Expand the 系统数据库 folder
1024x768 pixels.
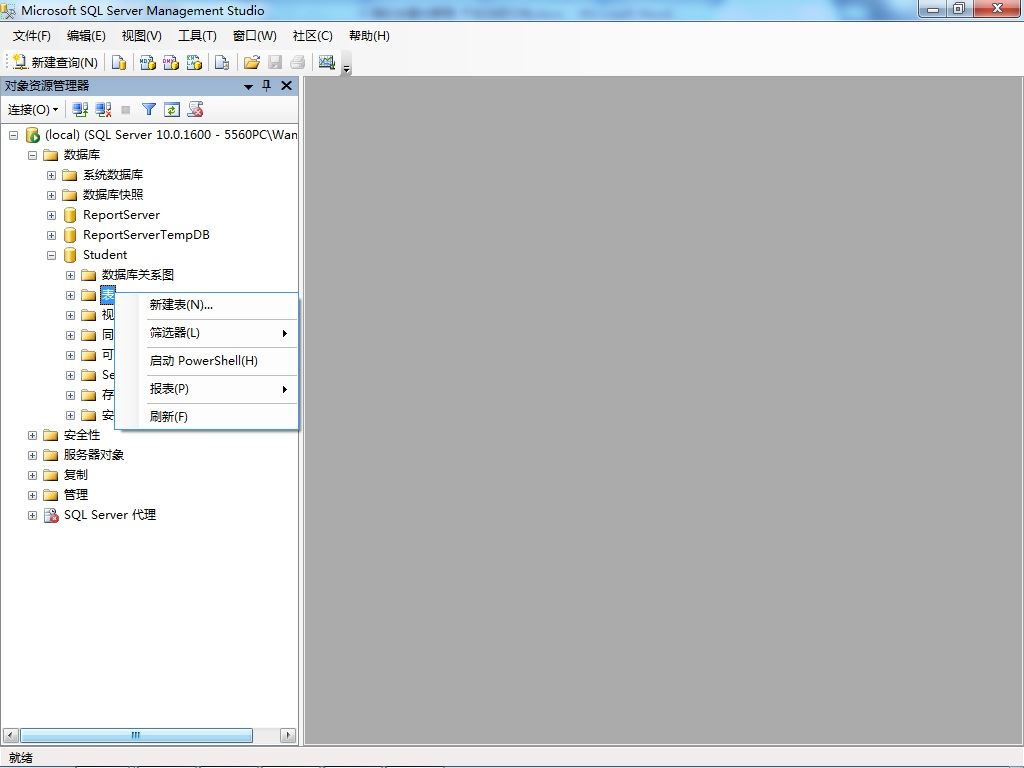[51, 176]
